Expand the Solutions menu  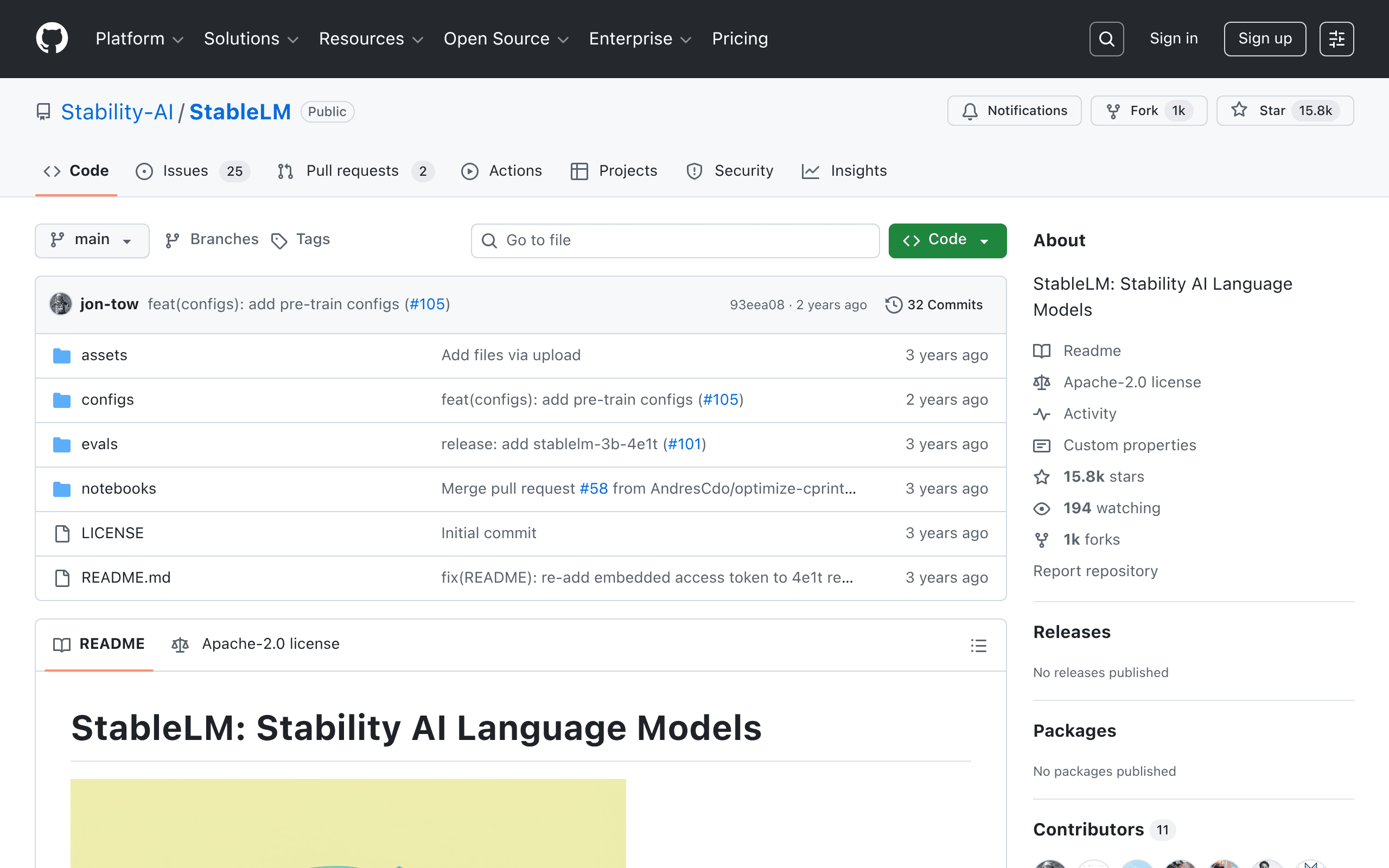point(251,39)
